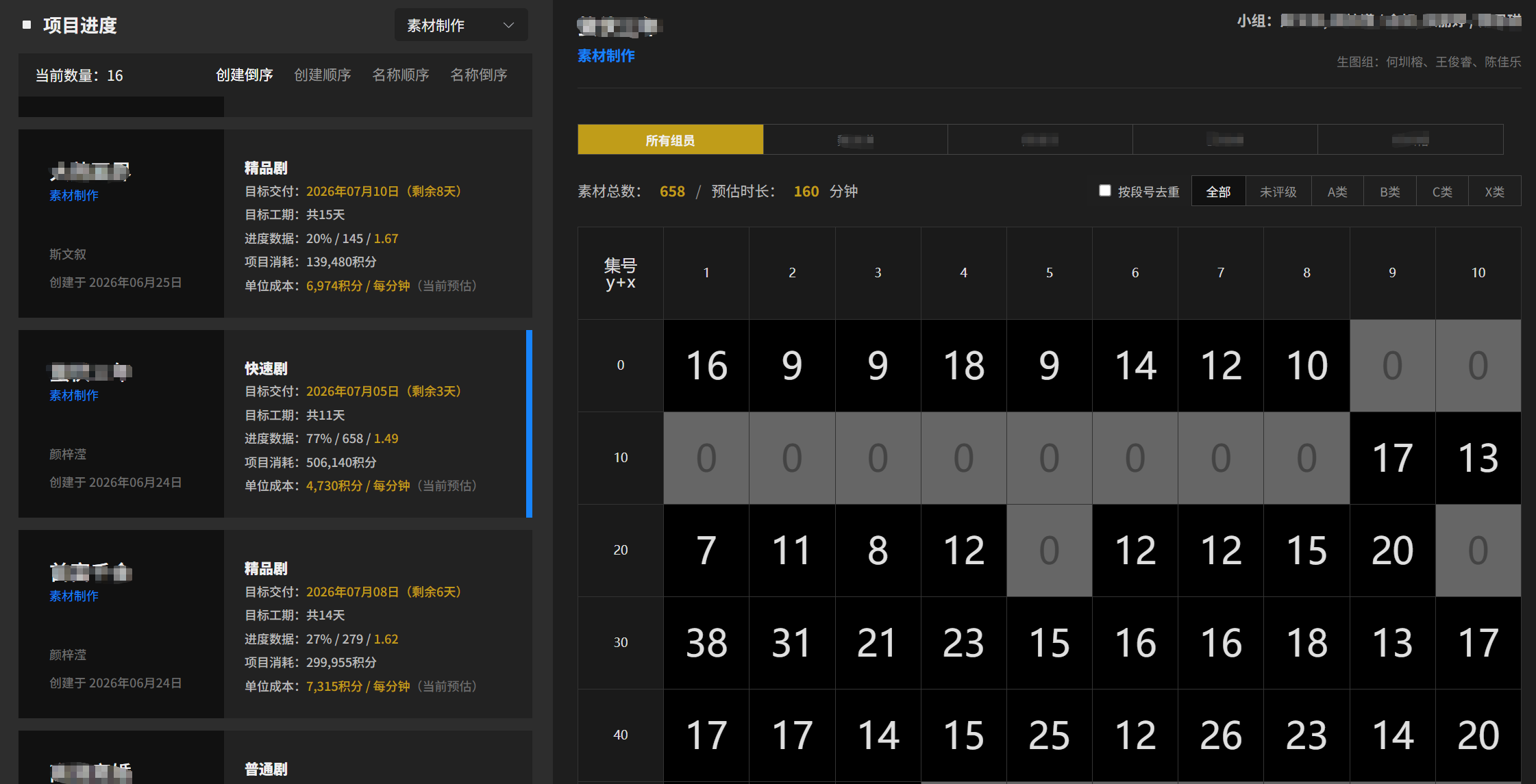Filter materials by 全部

pos(1218,192)
